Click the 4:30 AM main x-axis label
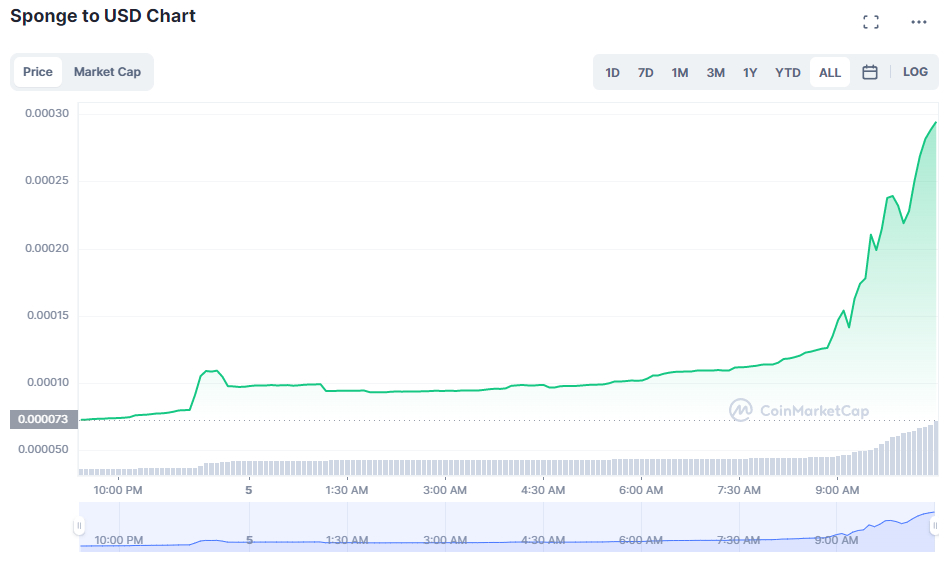 (x=543, y=490)
